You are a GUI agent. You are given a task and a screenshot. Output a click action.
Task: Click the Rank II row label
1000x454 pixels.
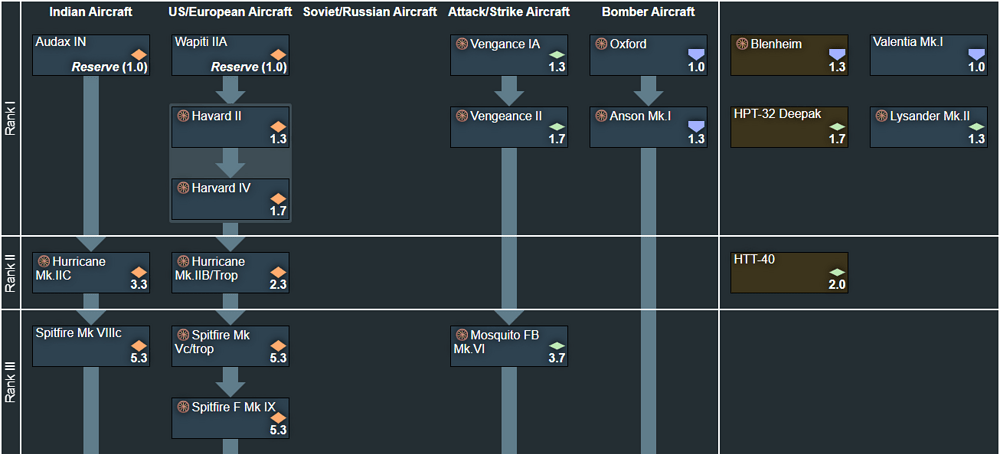coord(10,273)
